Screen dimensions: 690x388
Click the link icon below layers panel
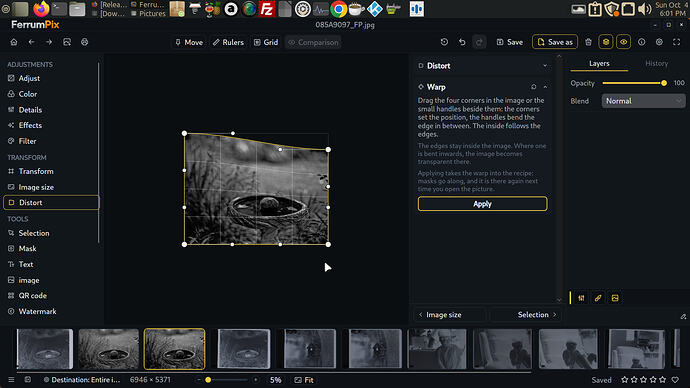[x=598, y=298]
